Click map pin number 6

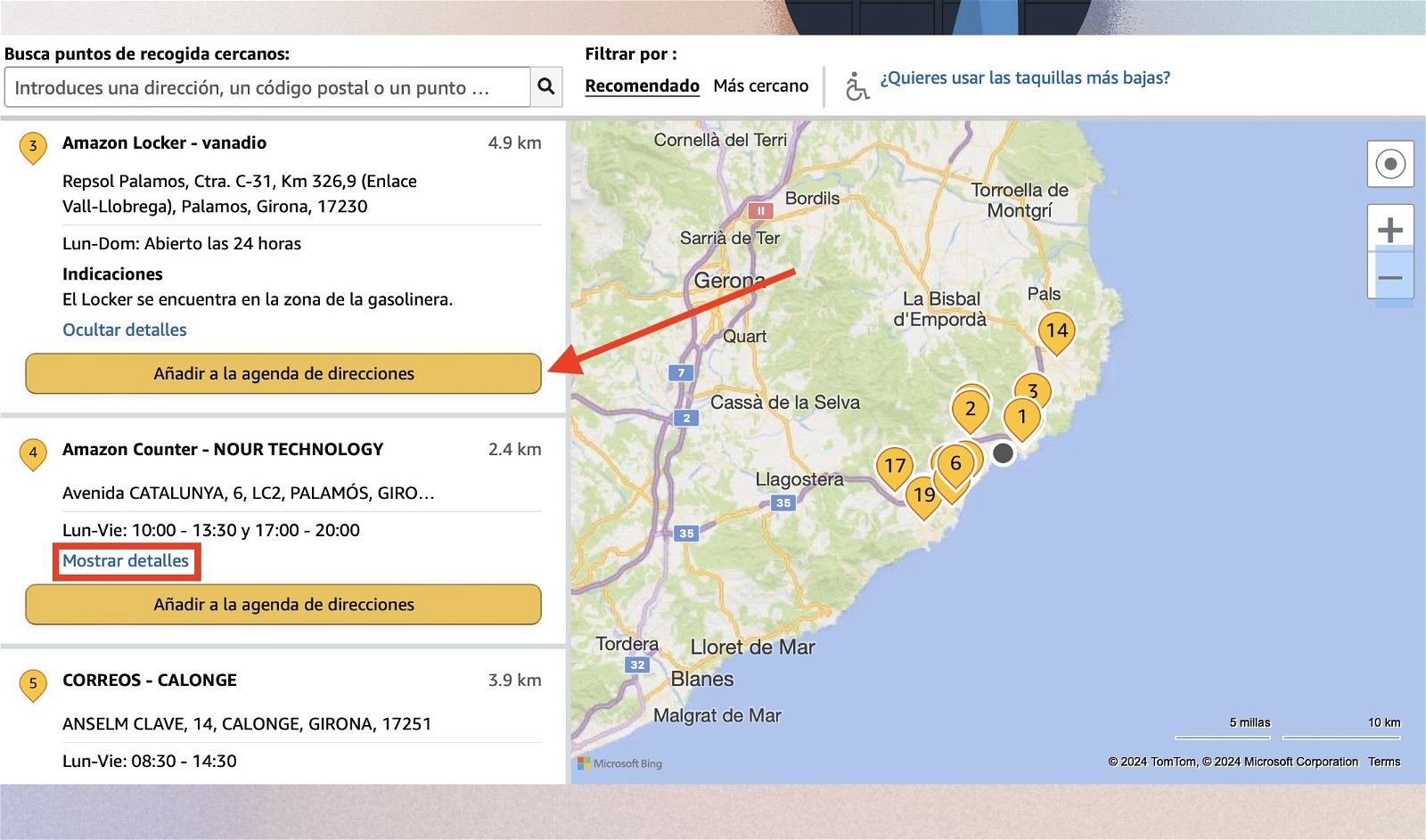(955, 465)
